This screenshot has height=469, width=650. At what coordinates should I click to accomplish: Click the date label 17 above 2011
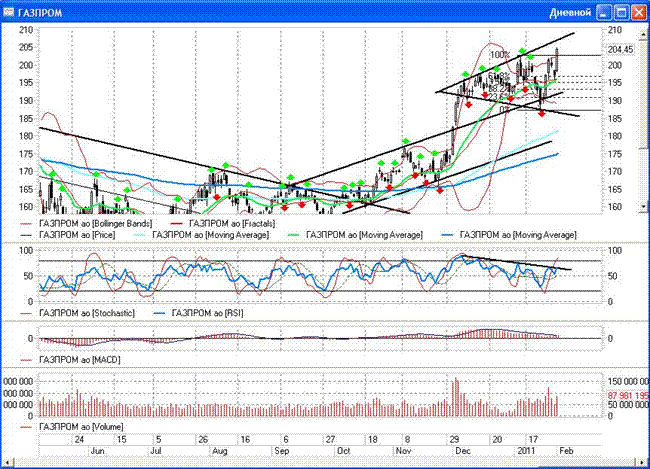point(533,440)
